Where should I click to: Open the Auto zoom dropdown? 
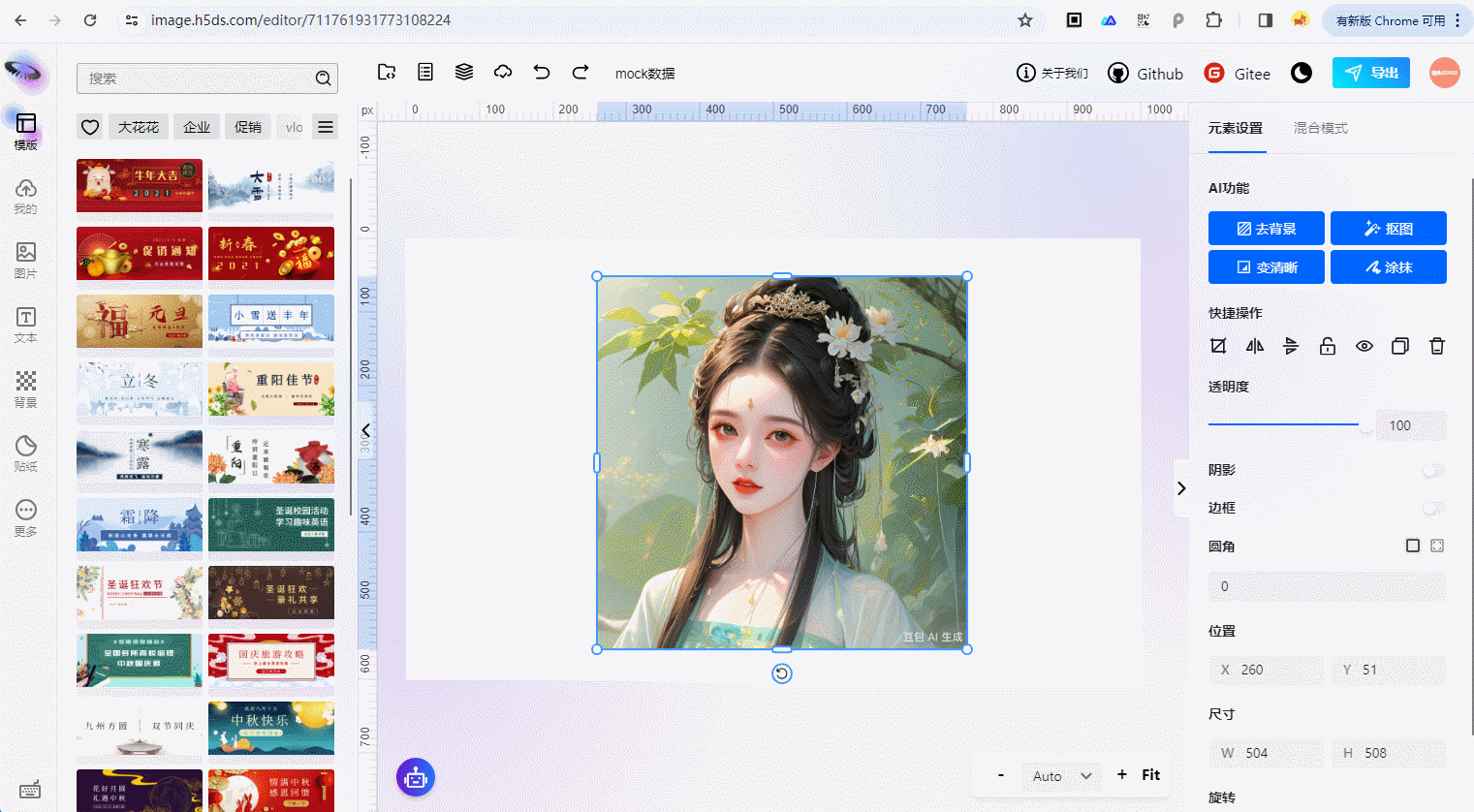tap(1062, 776)
